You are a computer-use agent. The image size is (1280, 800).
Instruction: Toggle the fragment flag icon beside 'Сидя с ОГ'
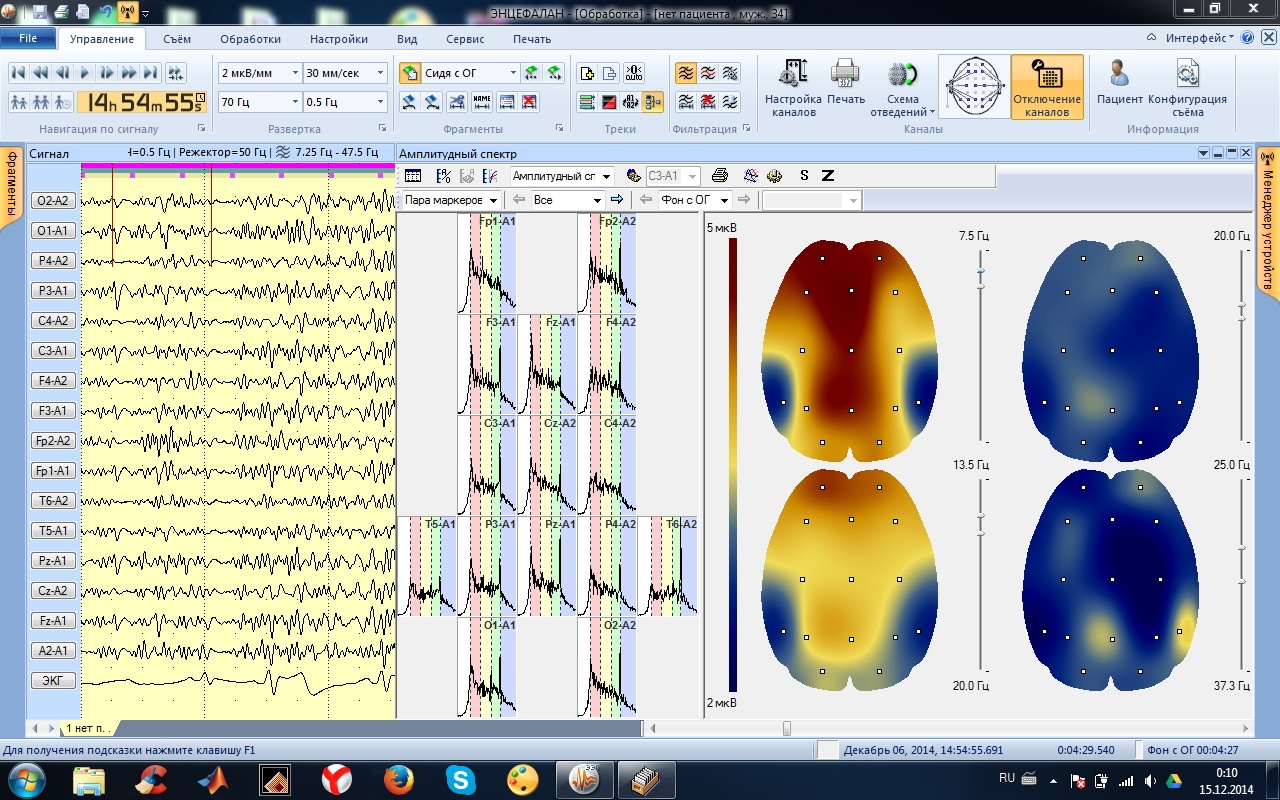410,73
